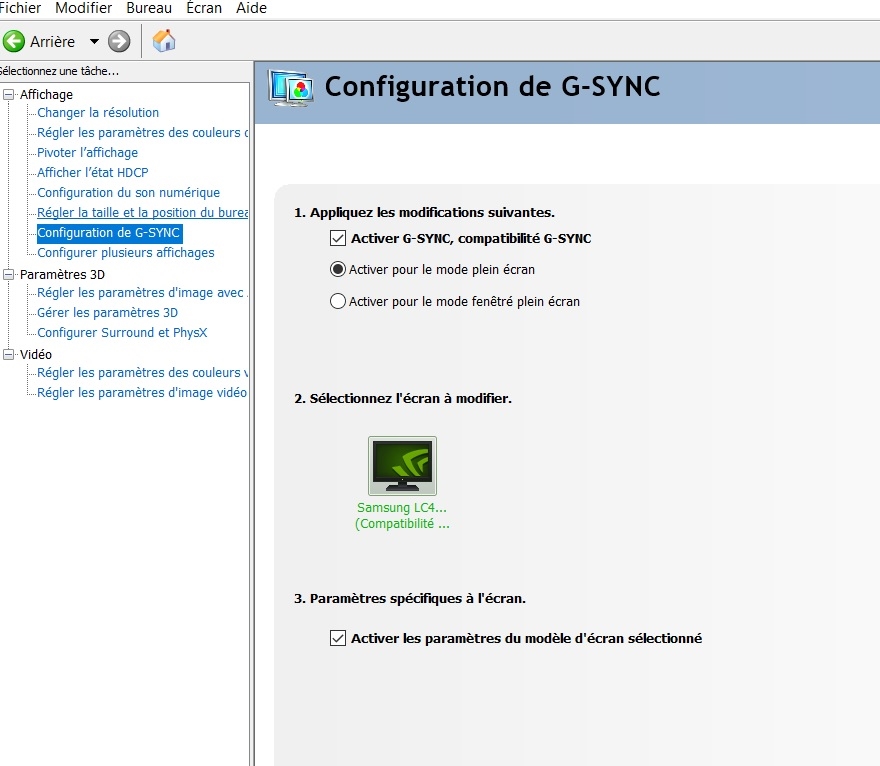Click the Arrière text label
880x766 pixels.
tap(52, 42)
